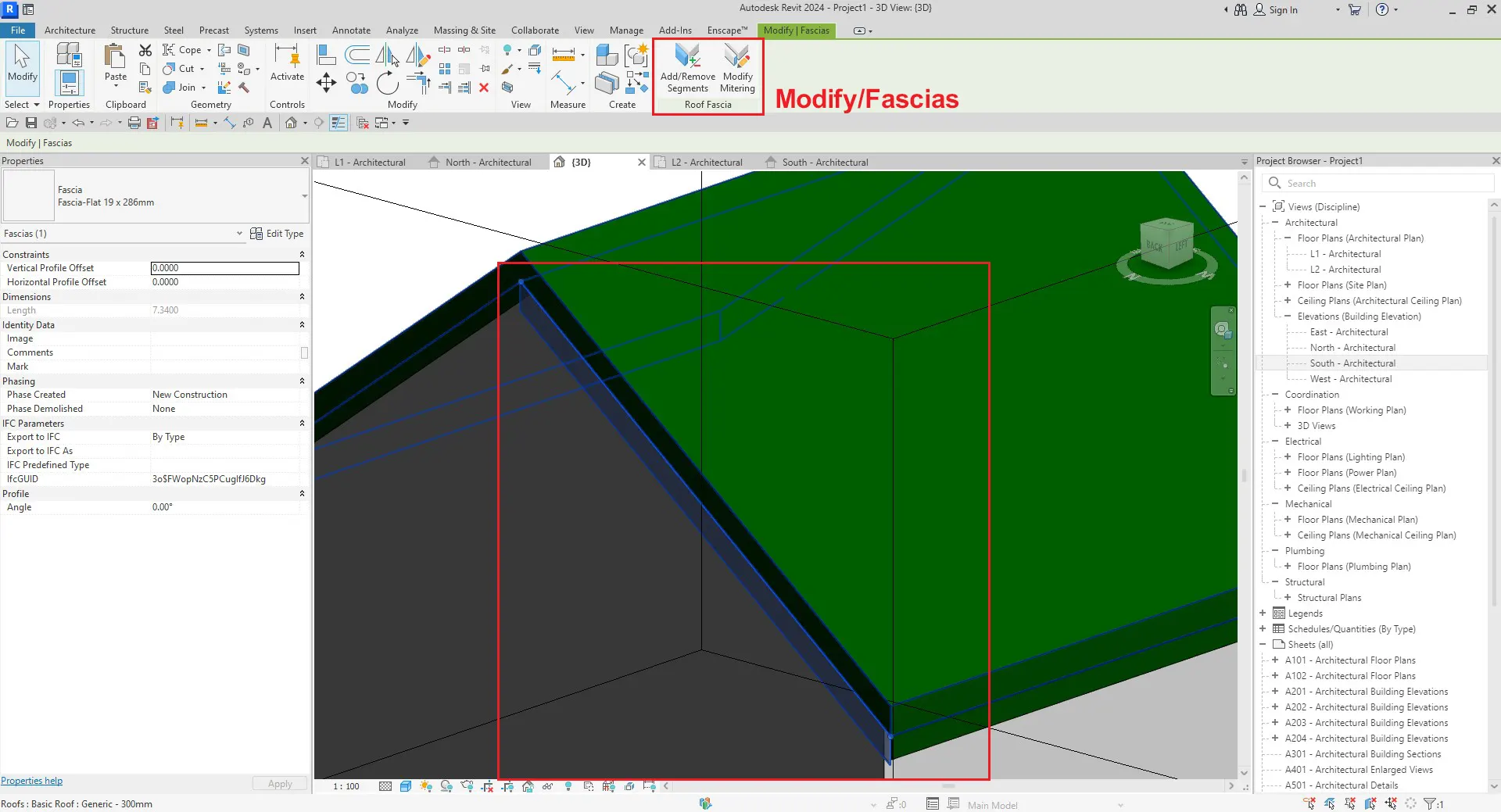
Task: Select South - Architectural in Project Browser
Action: (1352, 363)
